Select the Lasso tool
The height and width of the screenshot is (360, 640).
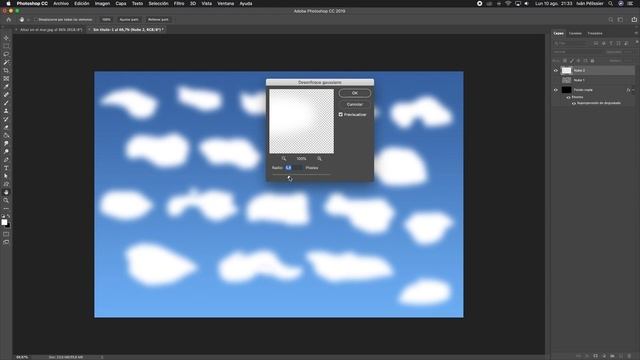pyautogui.click(x=6, y=54)
